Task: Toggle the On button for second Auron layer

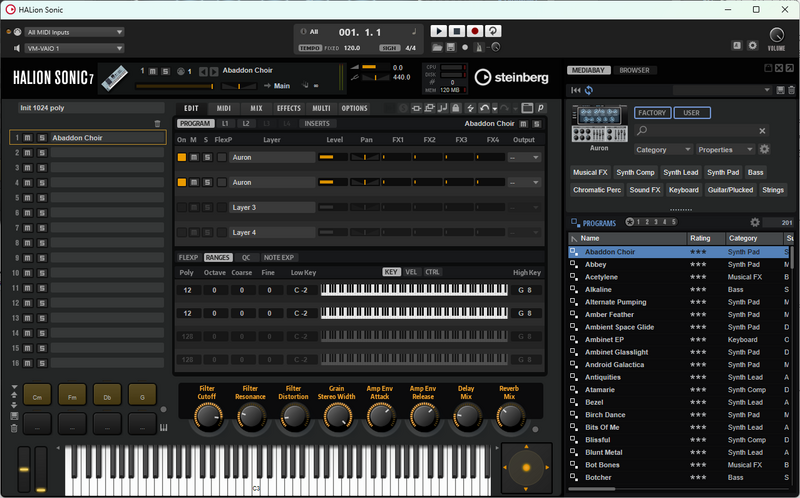Action: coord(182,182)
